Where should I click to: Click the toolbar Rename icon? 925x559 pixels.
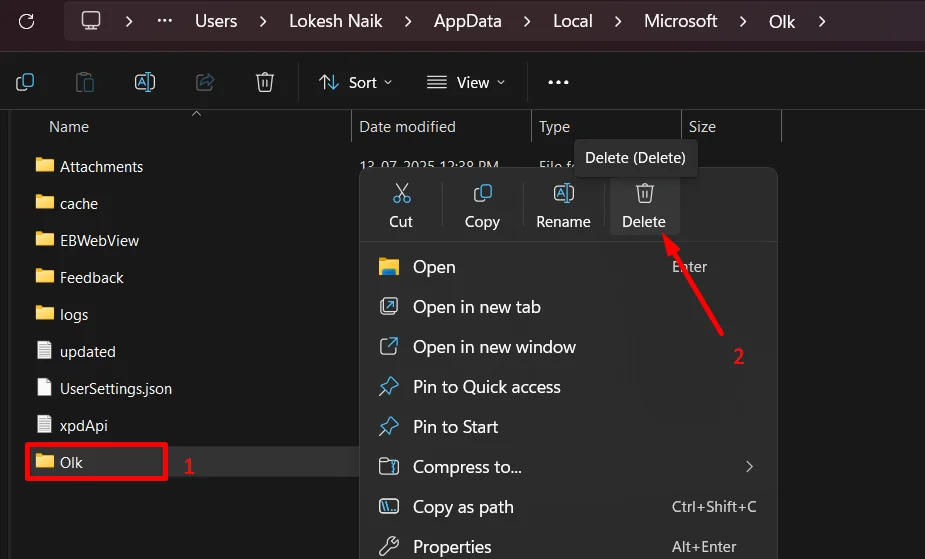click(x=145, y=82)
